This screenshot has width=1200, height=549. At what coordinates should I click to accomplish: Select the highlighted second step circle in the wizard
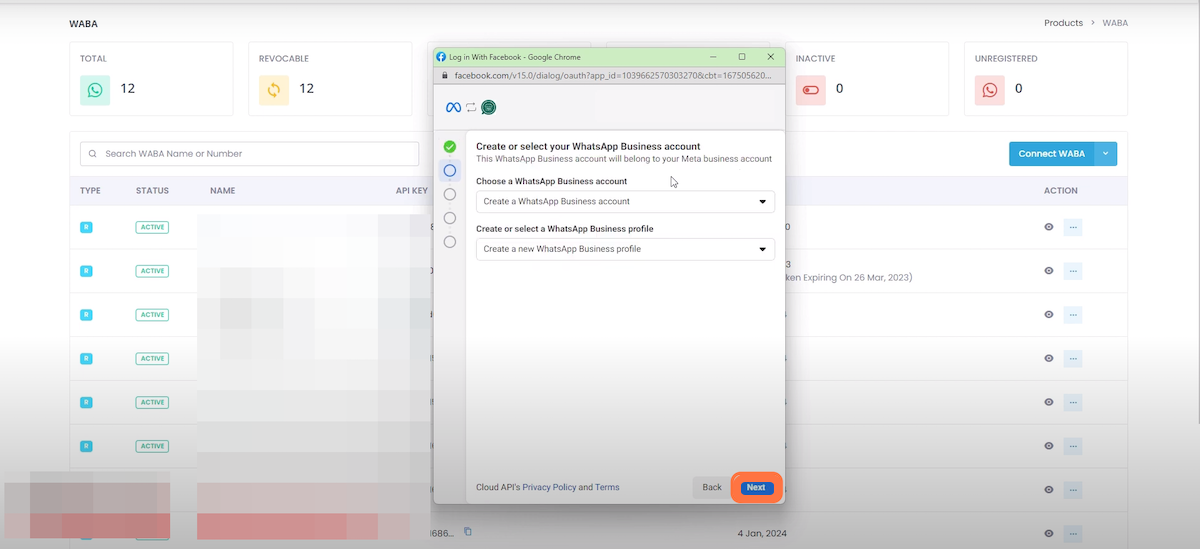[x=450, y=170]
